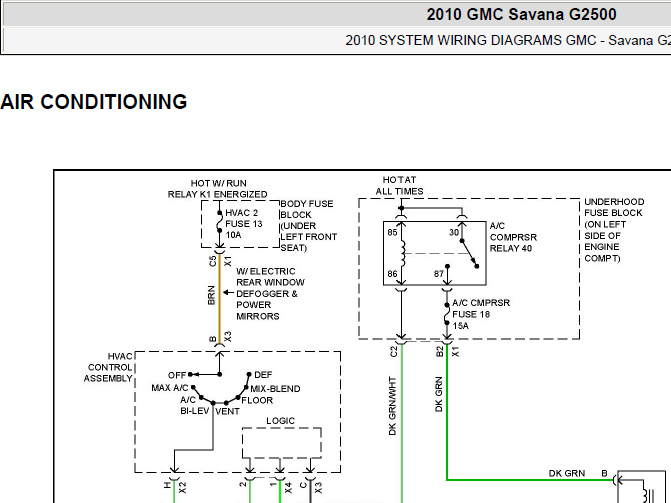Click the fuse symbol beside A/C CMPRSR FUSE 18
The width and height of the screenshot is (671, 503).
coord(447,314)
